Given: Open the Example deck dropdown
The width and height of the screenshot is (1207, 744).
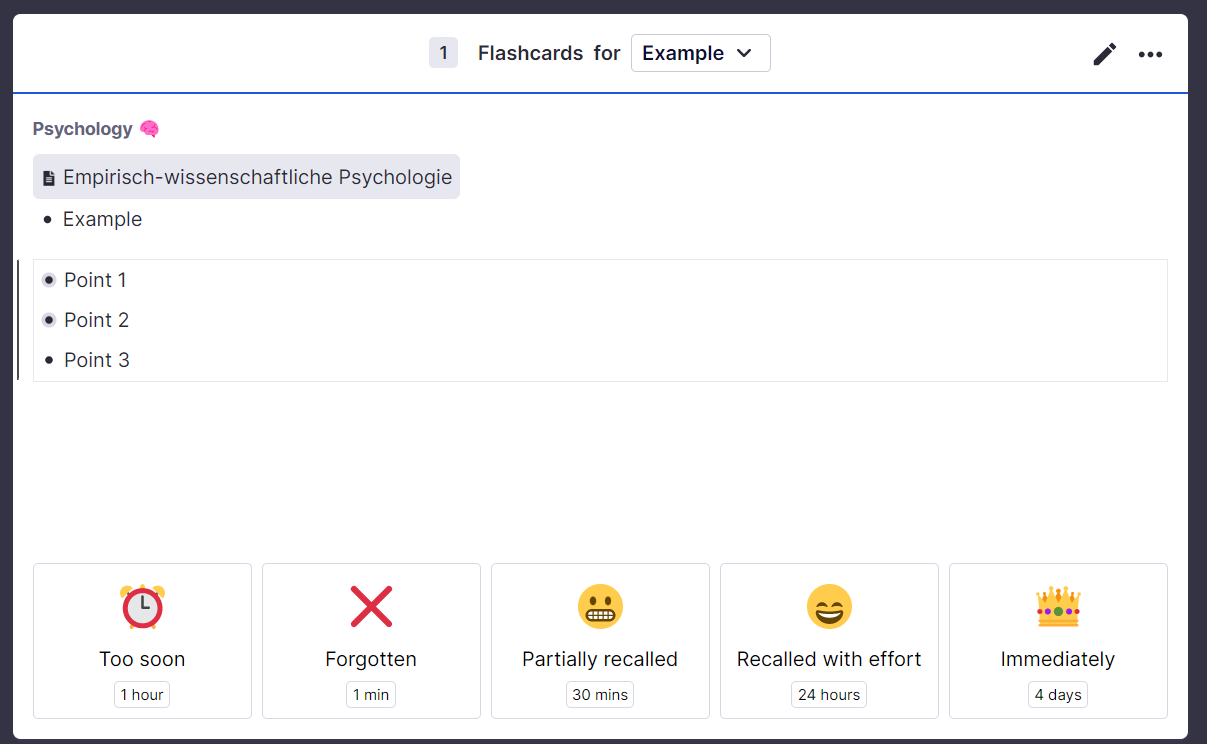Looking at the screenshot, I should pyautogui.click(x=700, y=53).
